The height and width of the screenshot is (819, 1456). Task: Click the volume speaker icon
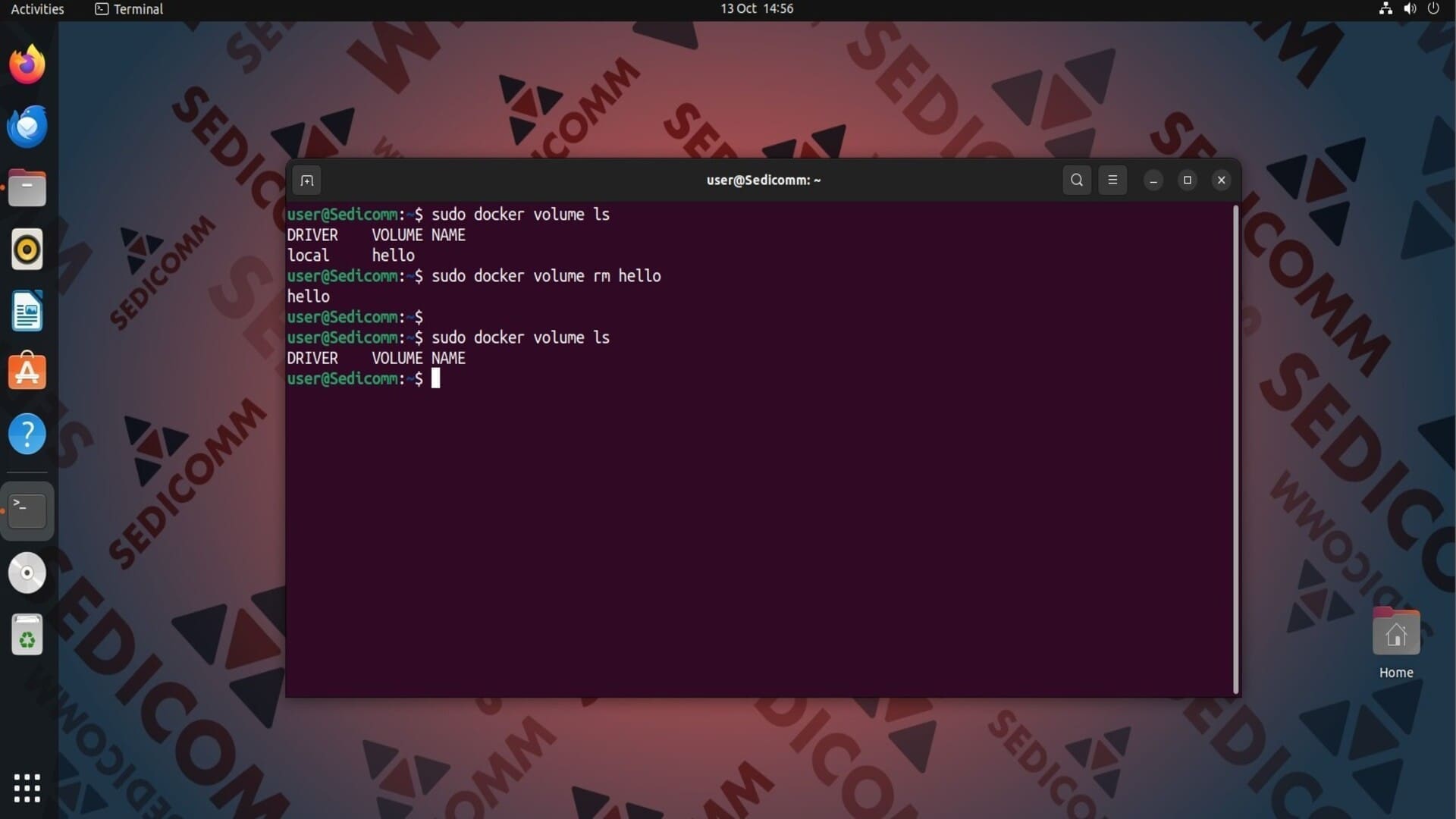pos(1410,9)
